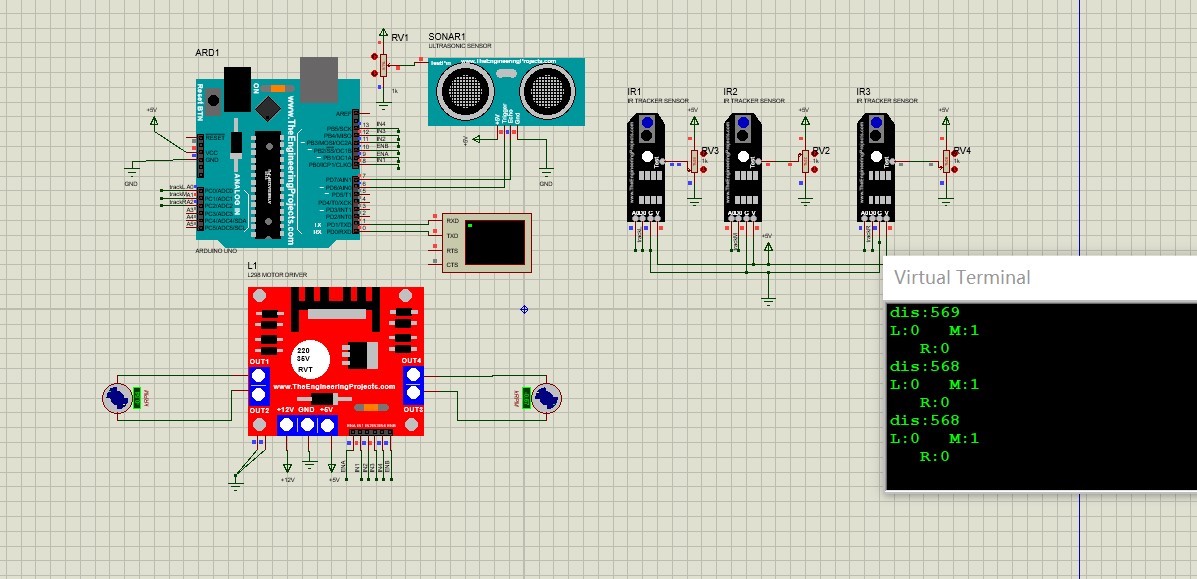Viewport: 1197px width, 579px height.
Task: Click the USB port on the Arduino board
Action: pyautogui.click(x=318, y=79)
